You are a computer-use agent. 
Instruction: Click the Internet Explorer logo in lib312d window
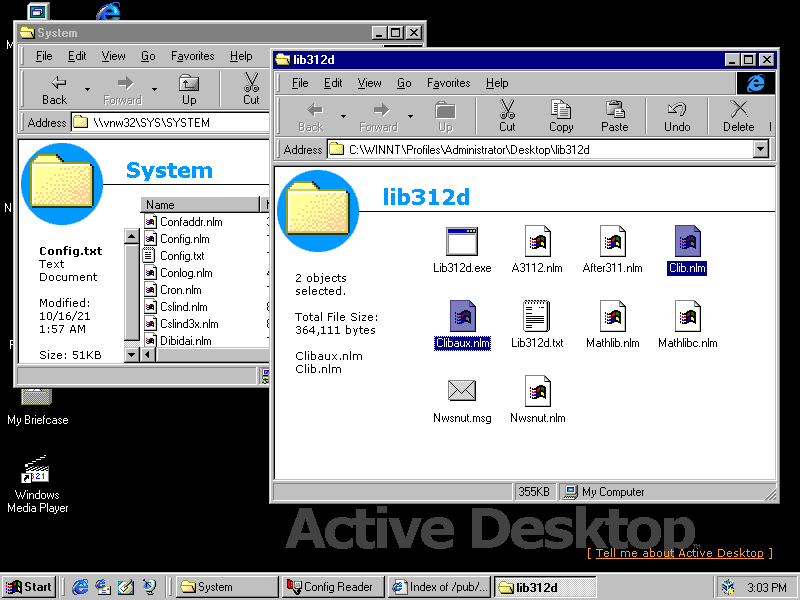[x=756, y=83]
